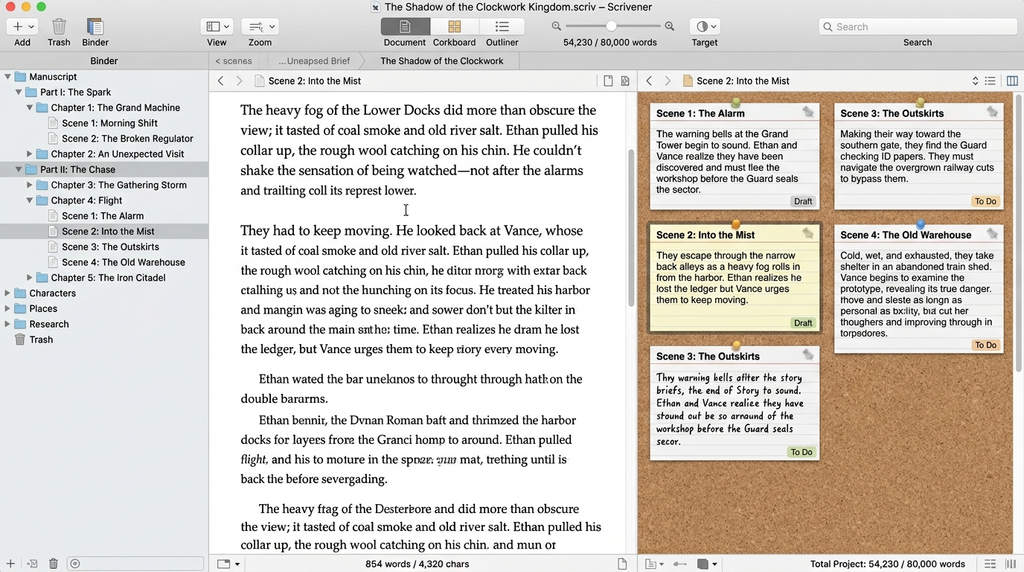Open corkboard footer card size dropdown
The height and width of the screenshot is (572, 1024).
[707, 564]
